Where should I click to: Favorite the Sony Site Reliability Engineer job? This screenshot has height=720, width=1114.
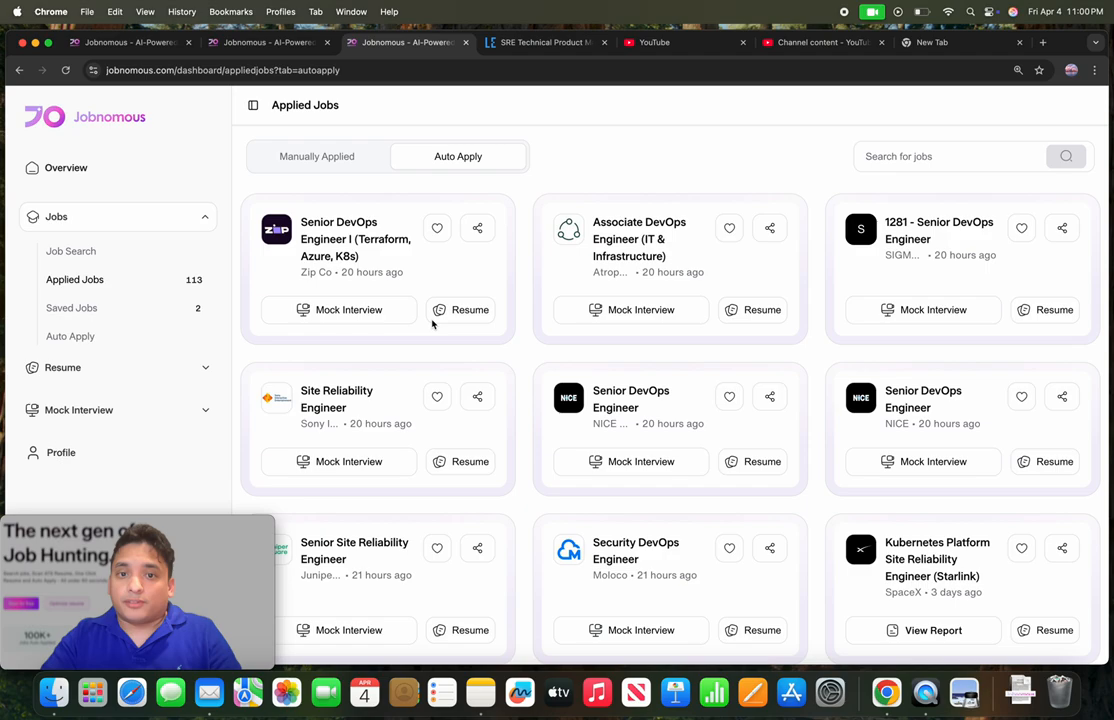(x=437, y=397)
